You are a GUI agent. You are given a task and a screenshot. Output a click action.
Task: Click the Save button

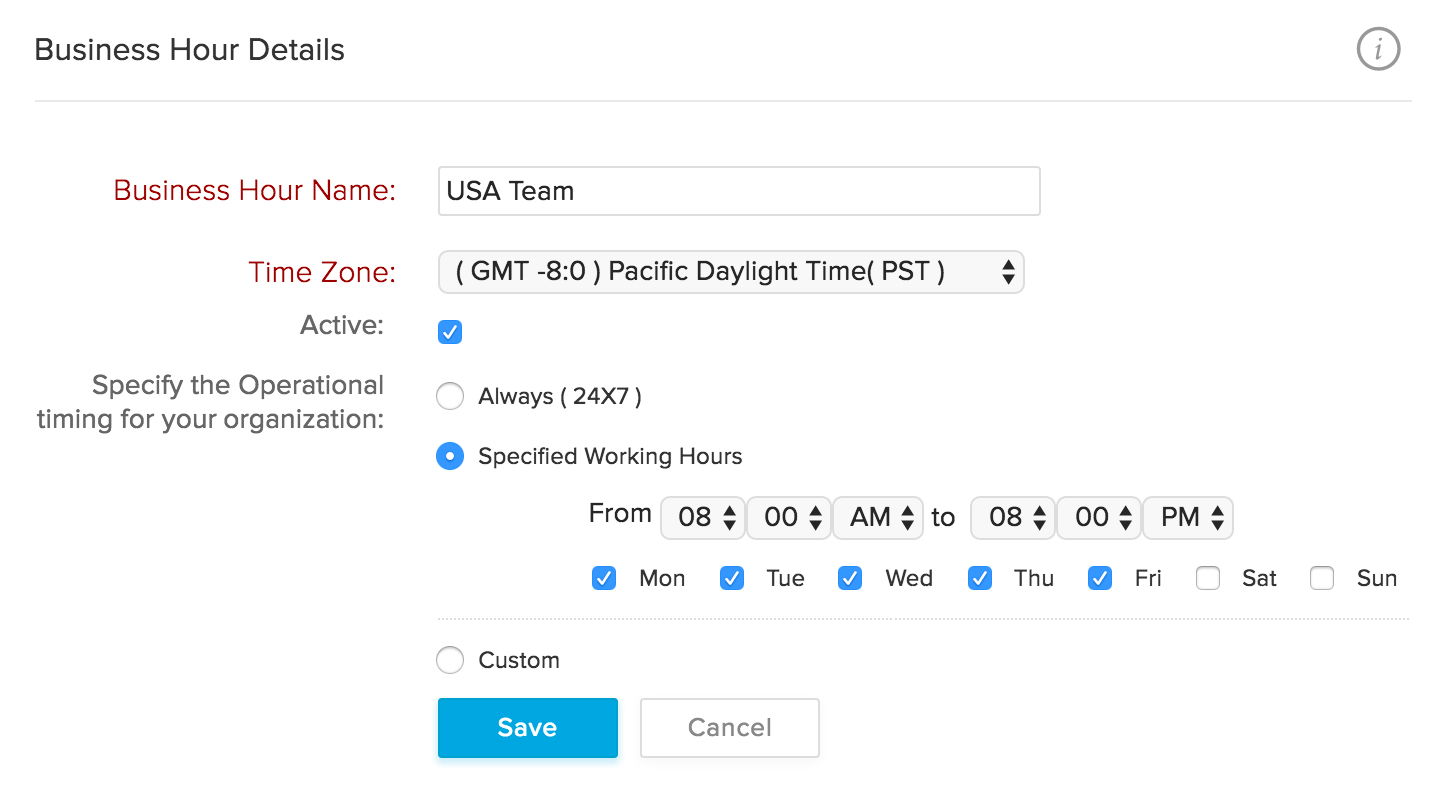(x=527, y=727)
